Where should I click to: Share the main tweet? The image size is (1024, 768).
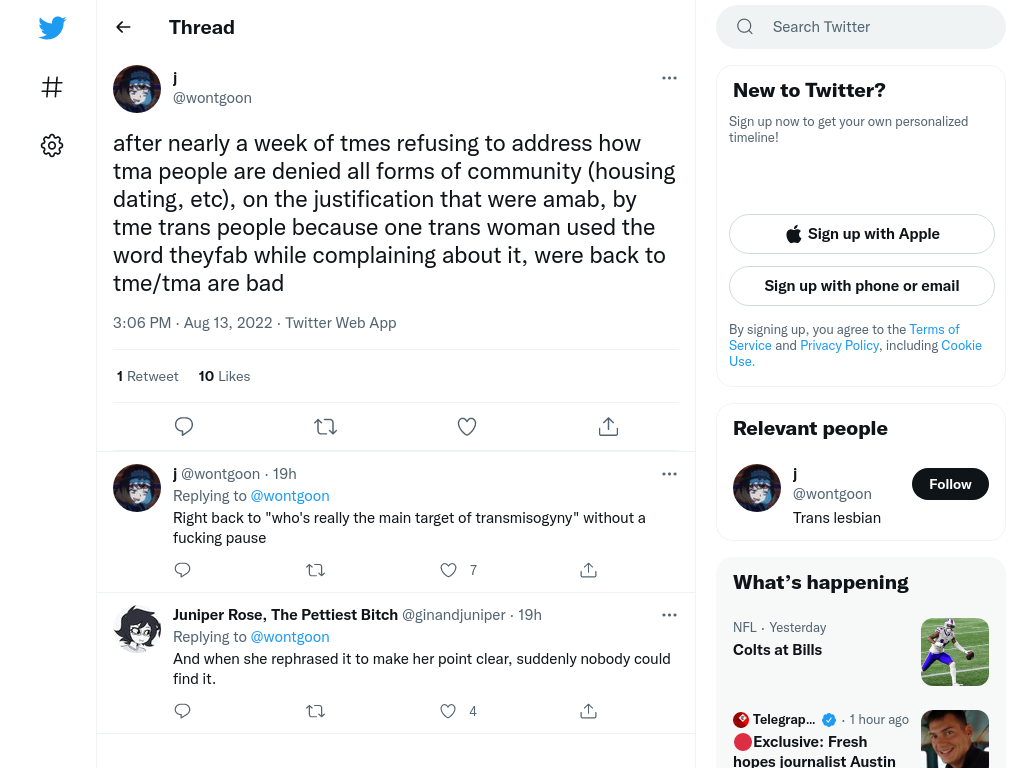click(x=608, y=426)
